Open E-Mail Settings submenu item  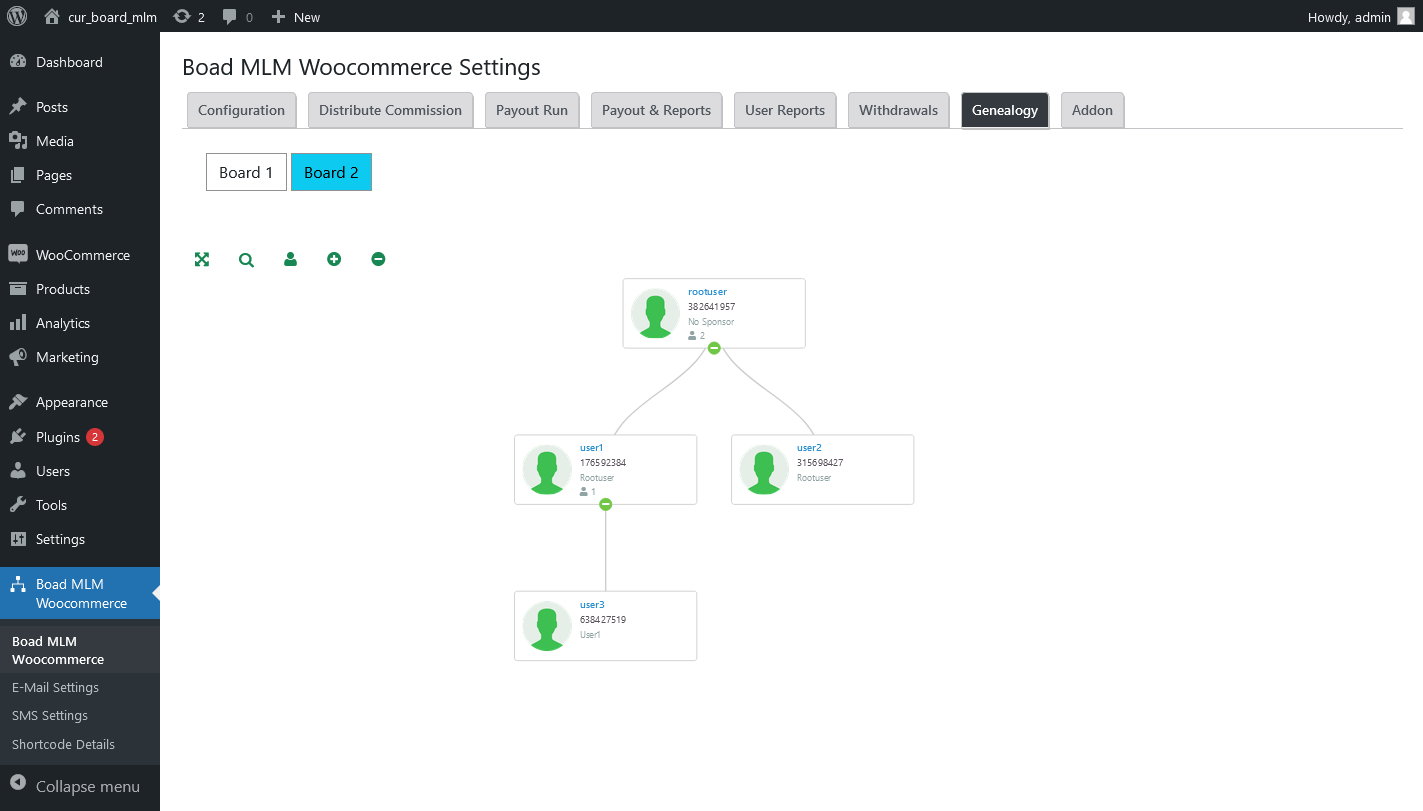coord(55,687)
